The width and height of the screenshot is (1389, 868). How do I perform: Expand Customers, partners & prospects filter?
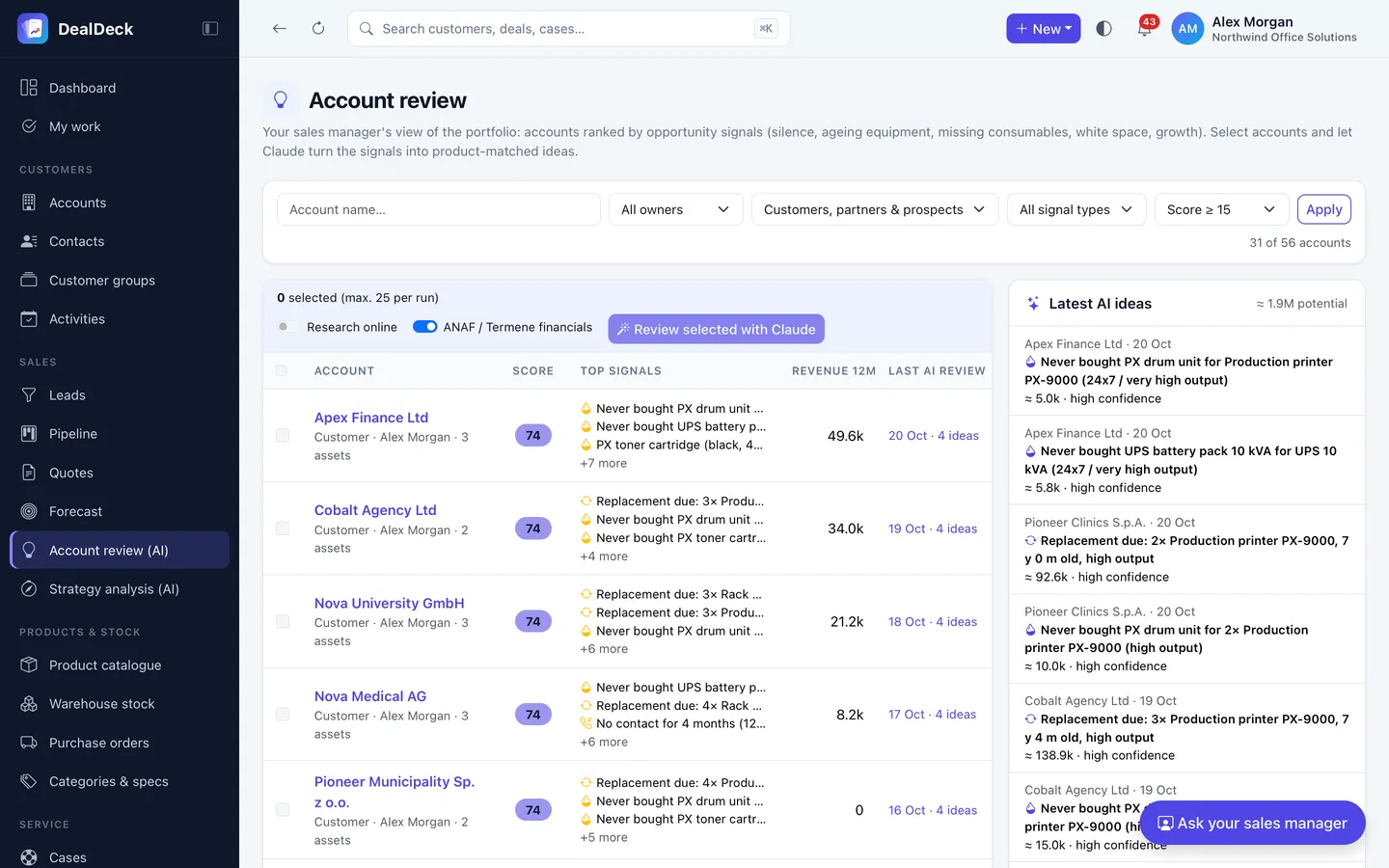(874, 209)
